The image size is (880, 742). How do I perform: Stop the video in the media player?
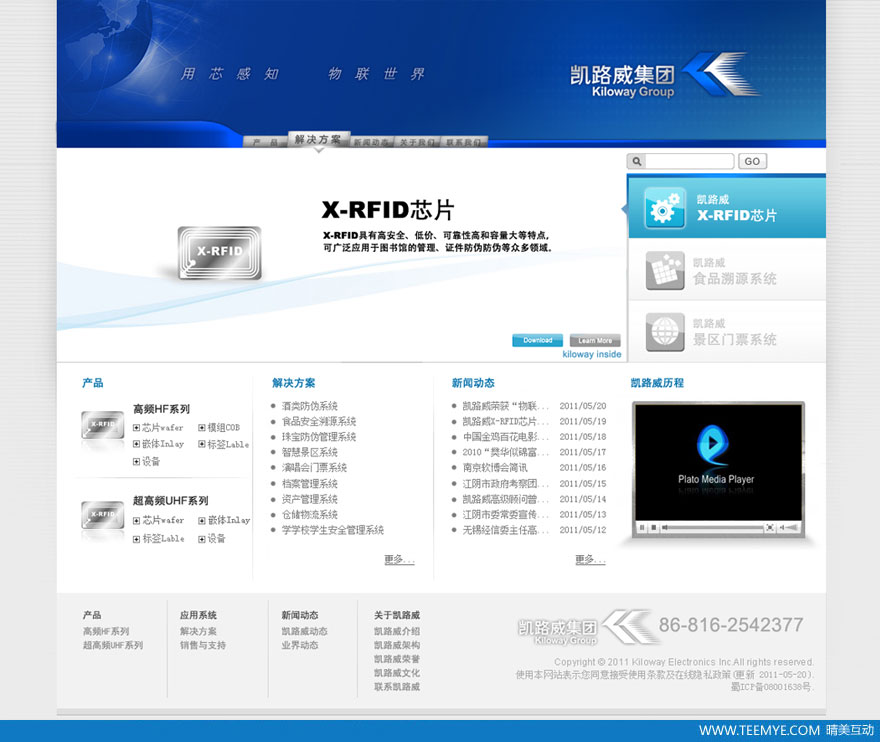point(653,528)
